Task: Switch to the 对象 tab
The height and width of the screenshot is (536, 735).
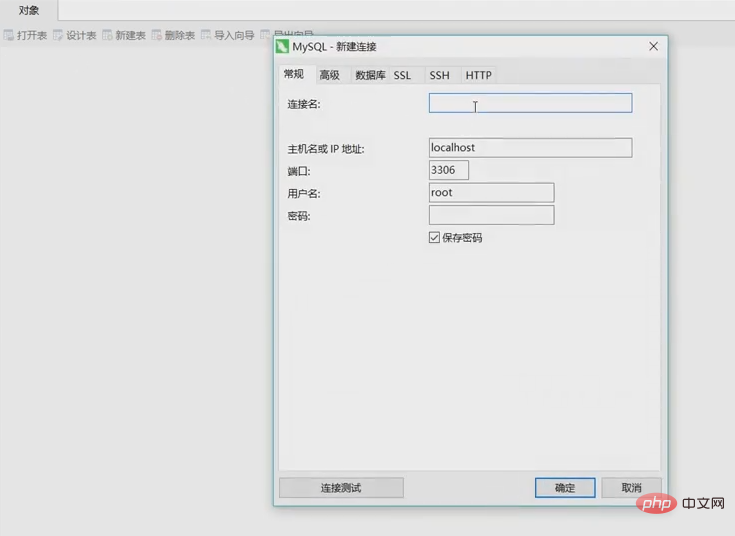Action: 29,10
